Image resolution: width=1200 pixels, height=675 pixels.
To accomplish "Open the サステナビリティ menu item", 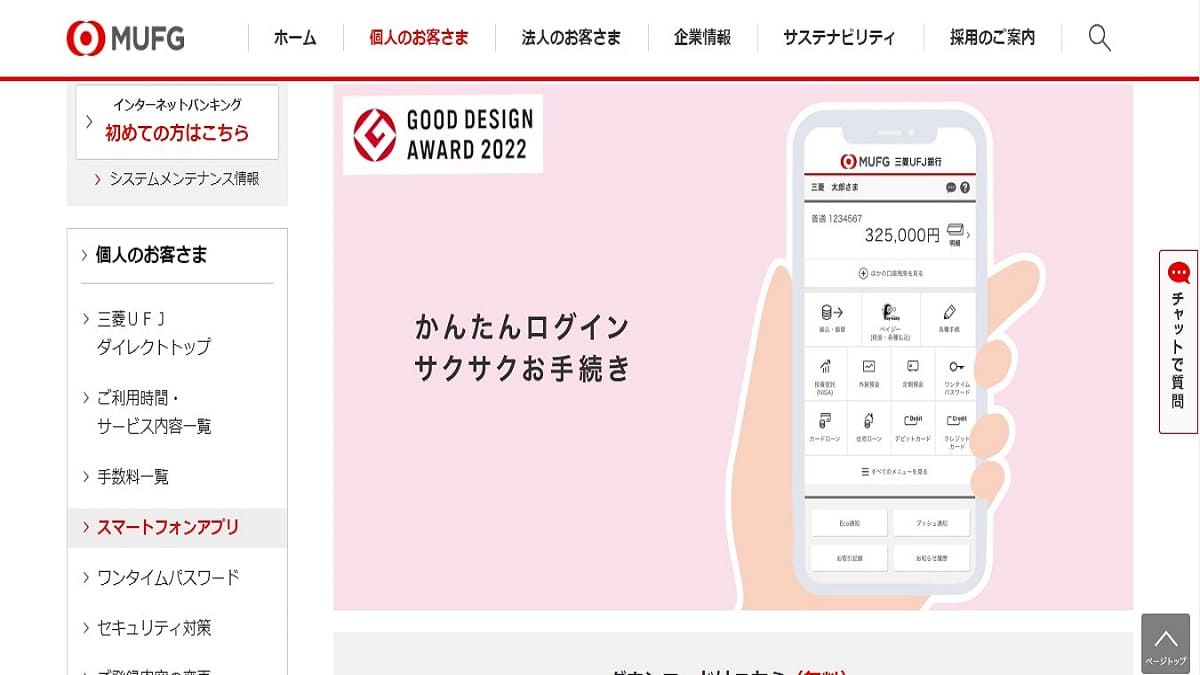I will coord(839,38).
